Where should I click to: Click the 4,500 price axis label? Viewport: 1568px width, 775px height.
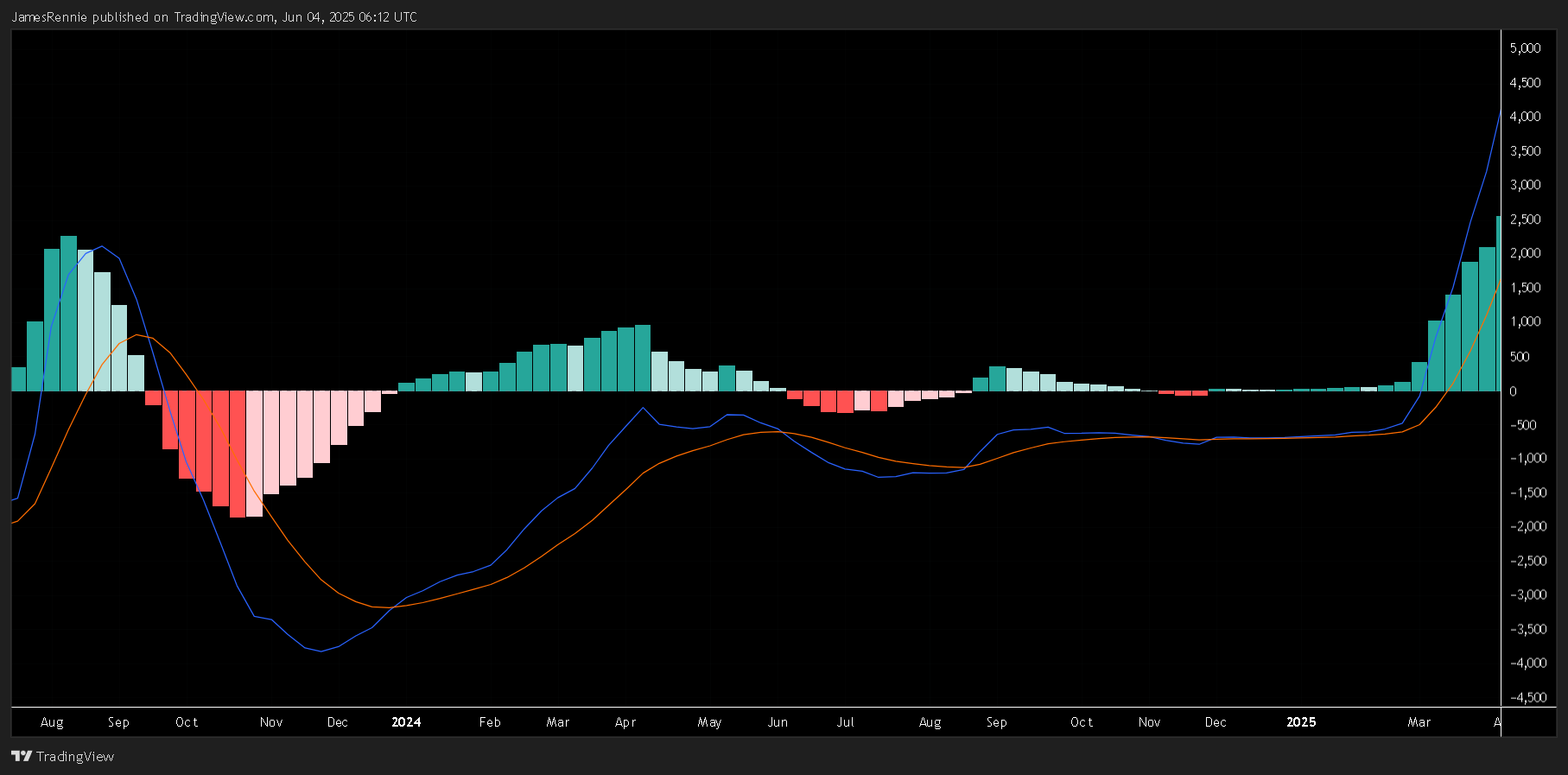[1525, 83]
